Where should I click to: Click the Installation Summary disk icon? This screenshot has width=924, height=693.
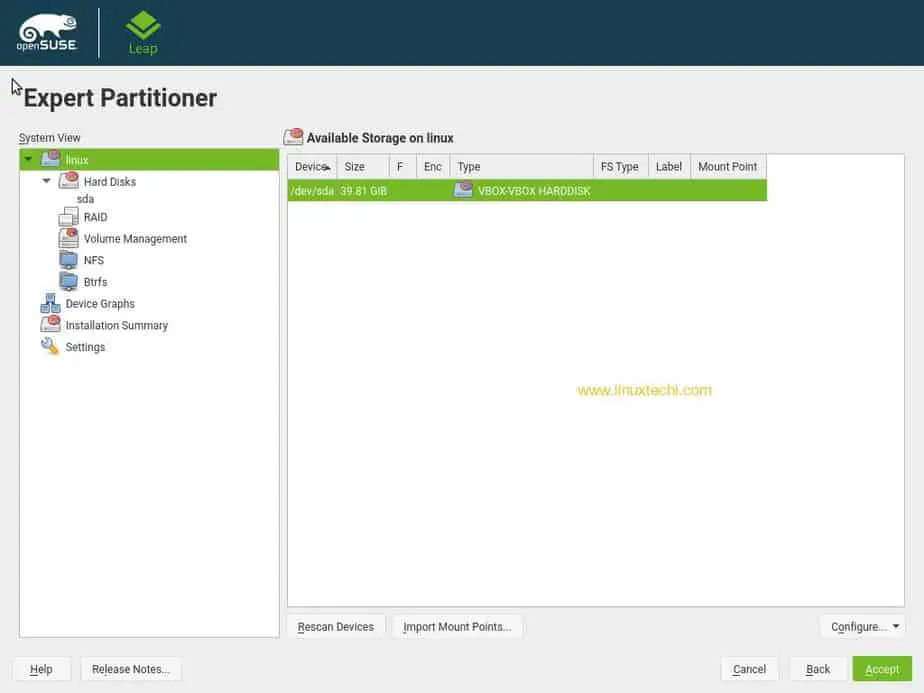click(51, 325)
